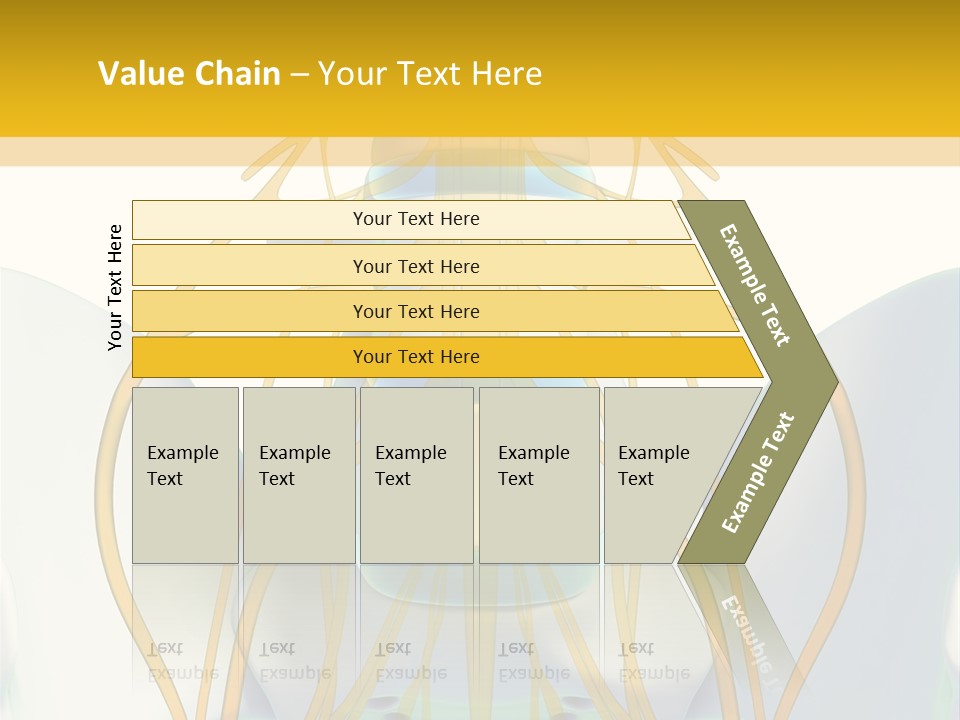Click 'Your Text Here' in the slide title
The image size is (960, 720).
point(430,73)
